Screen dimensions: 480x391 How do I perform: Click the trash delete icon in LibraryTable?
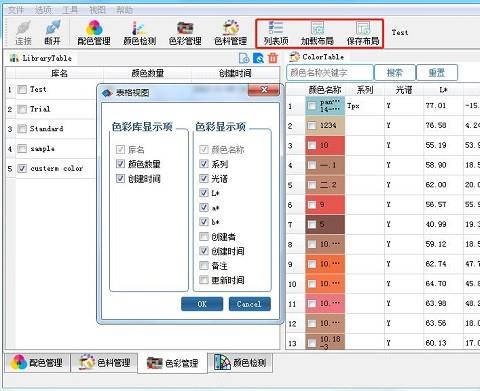273,58
